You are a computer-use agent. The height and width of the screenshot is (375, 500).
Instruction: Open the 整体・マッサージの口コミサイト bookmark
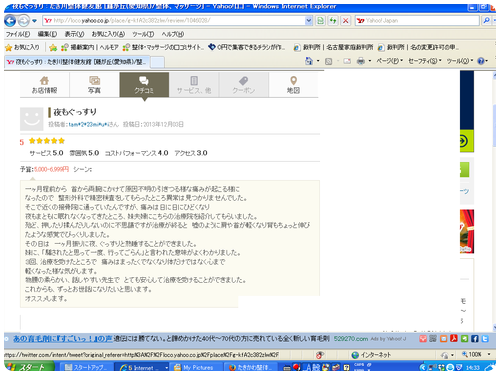pos(163,47)
